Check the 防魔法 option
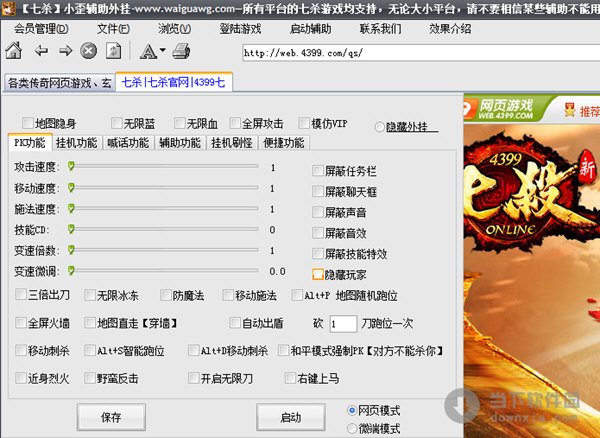Image resolution: width=600 pixels, height=438 pixels. pos(166,295)
